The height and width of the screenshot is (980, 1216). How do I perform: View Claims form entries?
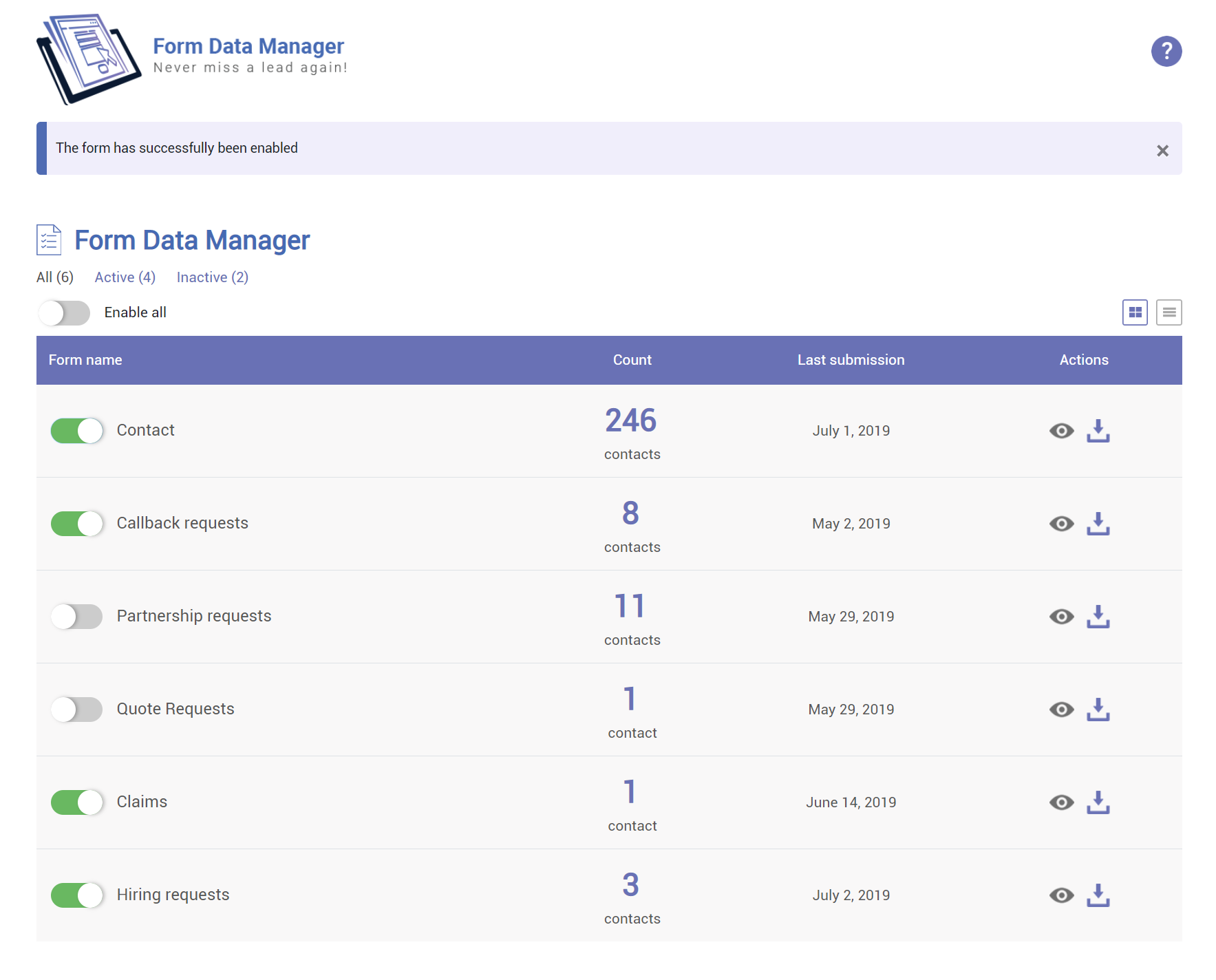point(1061,802)
